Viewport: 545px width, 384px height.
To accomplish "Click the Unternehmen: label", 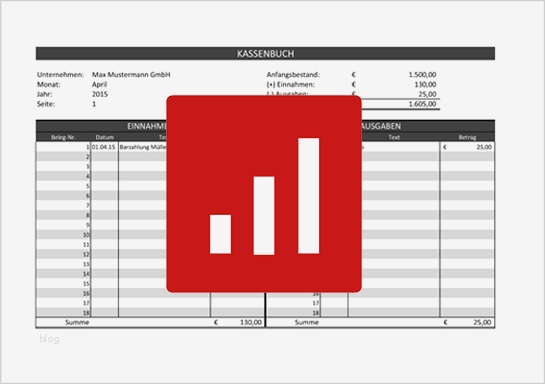I will pyautogui.click(x=60, y=75).
